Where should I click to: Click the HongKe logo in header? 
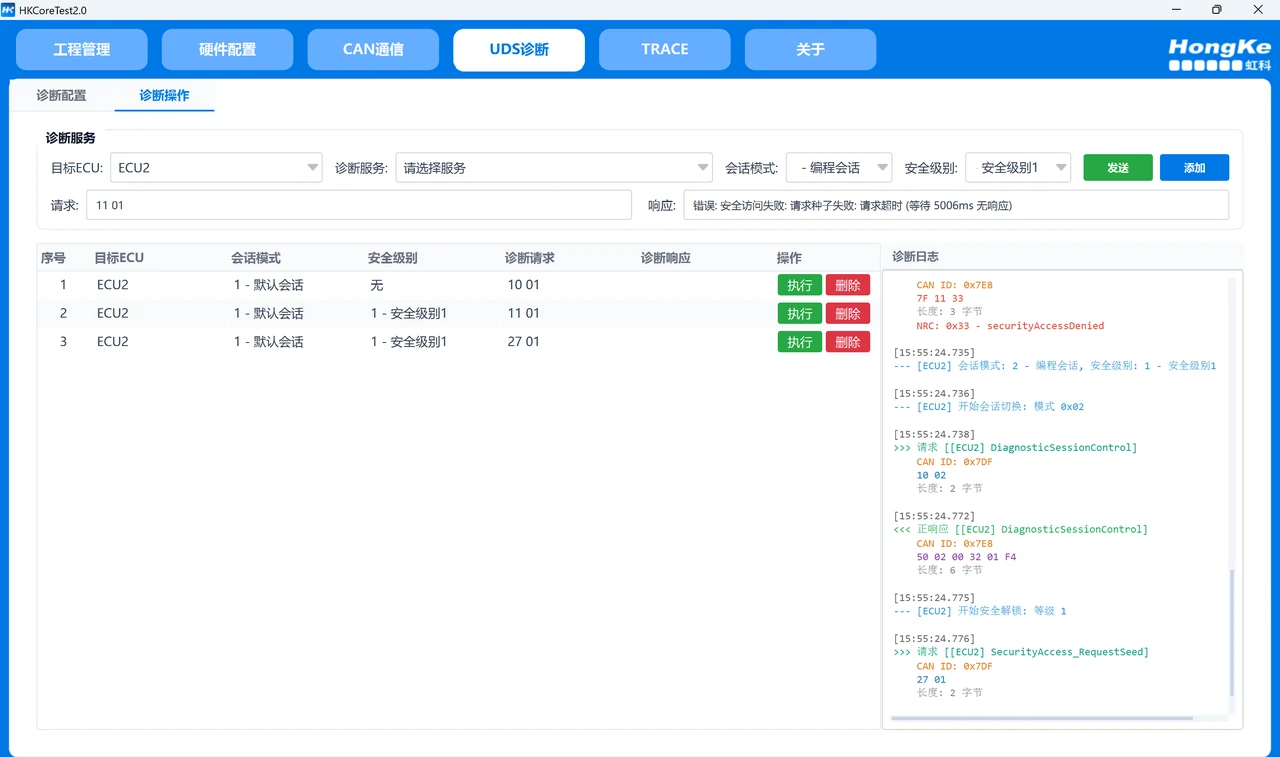tap(1219, 54)
